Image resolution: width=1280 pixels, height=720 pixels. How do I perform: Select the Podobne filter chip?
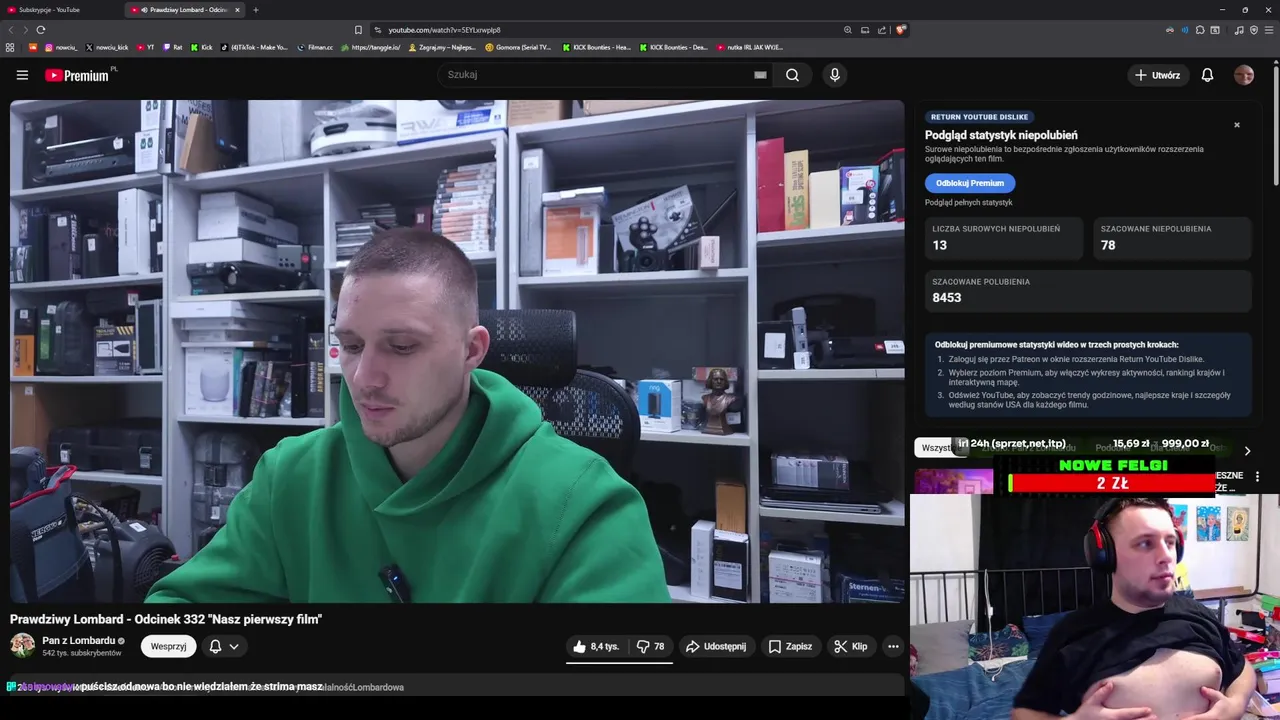pos(1113,448)
